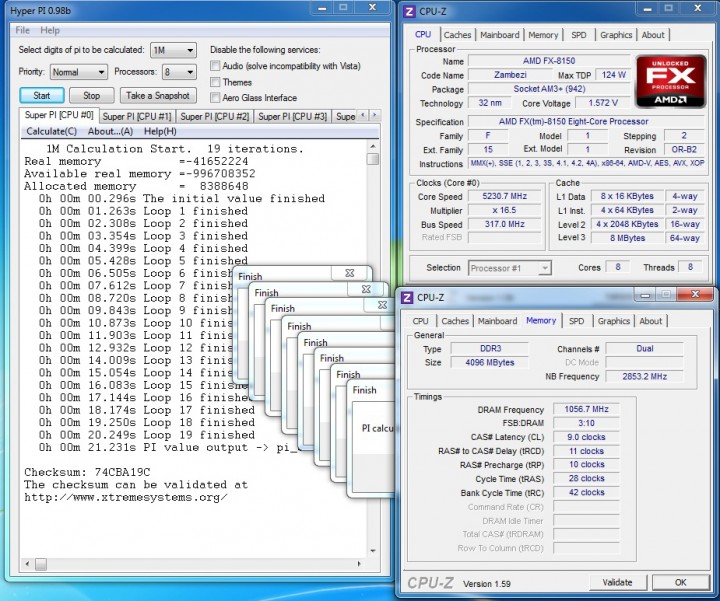Viewport: 720px width, 601px height.
Task: Select the About tab in the lower CPU-Z window
Action: 651,321
